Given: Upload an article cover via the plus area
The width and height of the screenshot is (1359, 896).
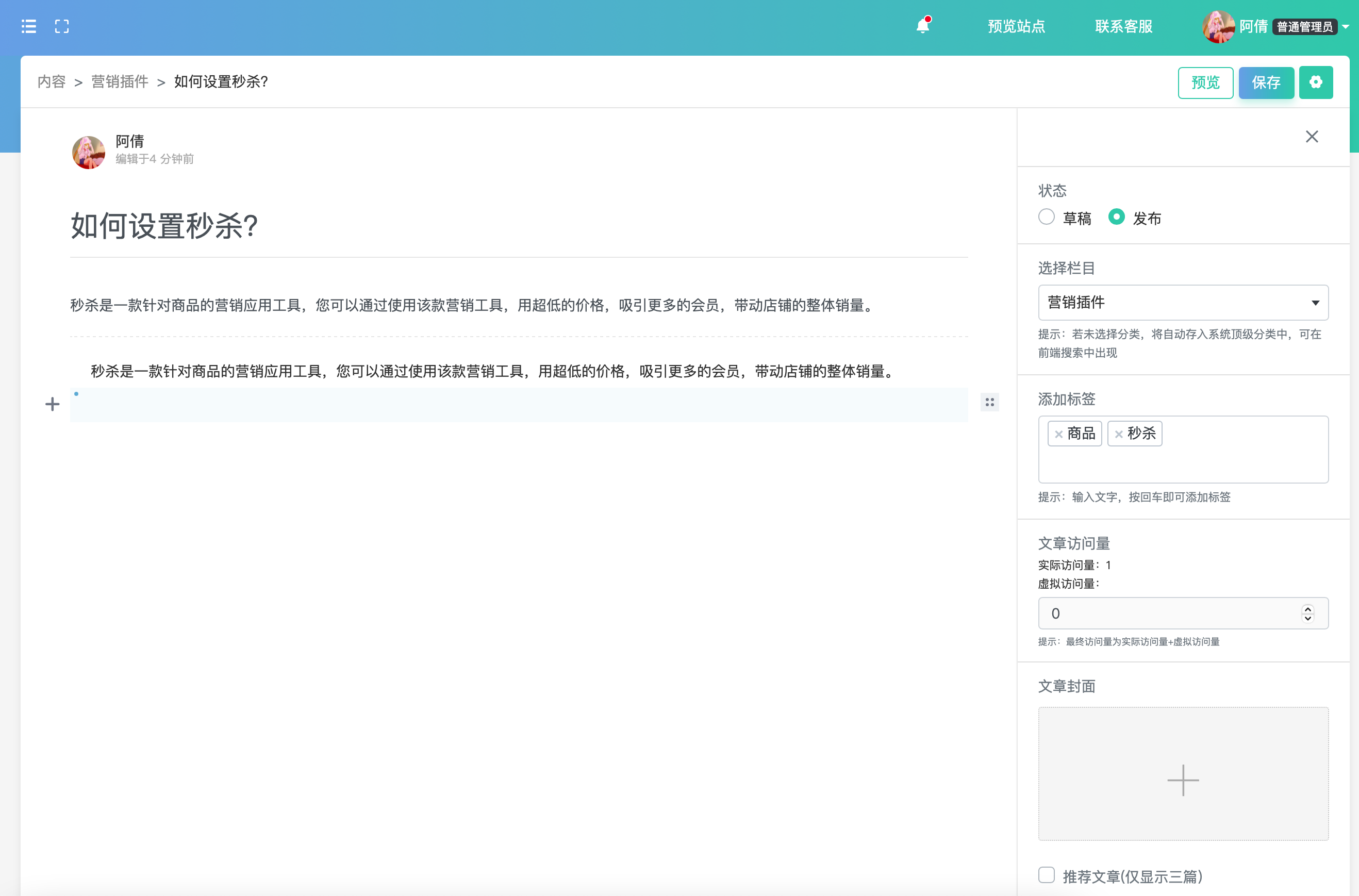Looking at the screenshot, I should point(1183,774).
